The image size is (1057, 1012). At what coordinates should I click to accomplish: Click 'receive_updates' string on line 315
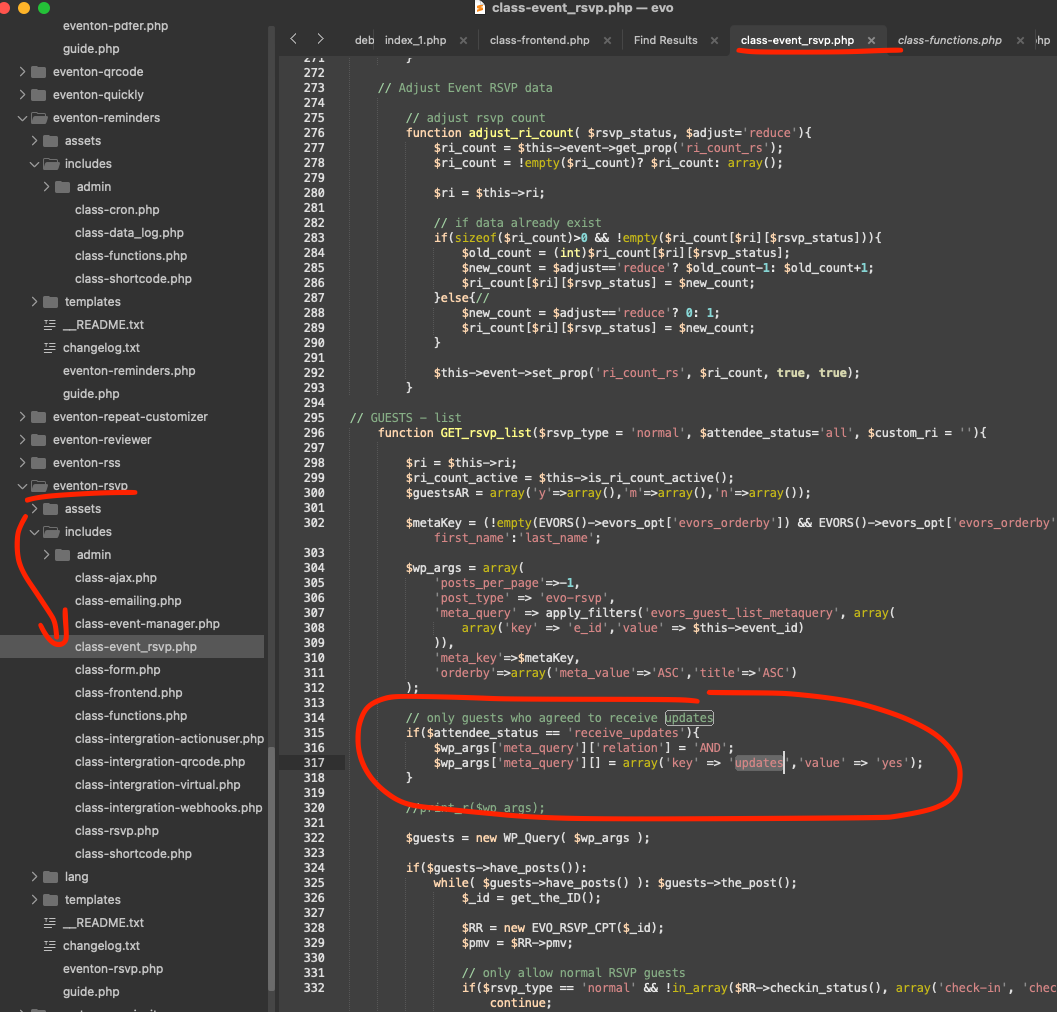(626, 733)
